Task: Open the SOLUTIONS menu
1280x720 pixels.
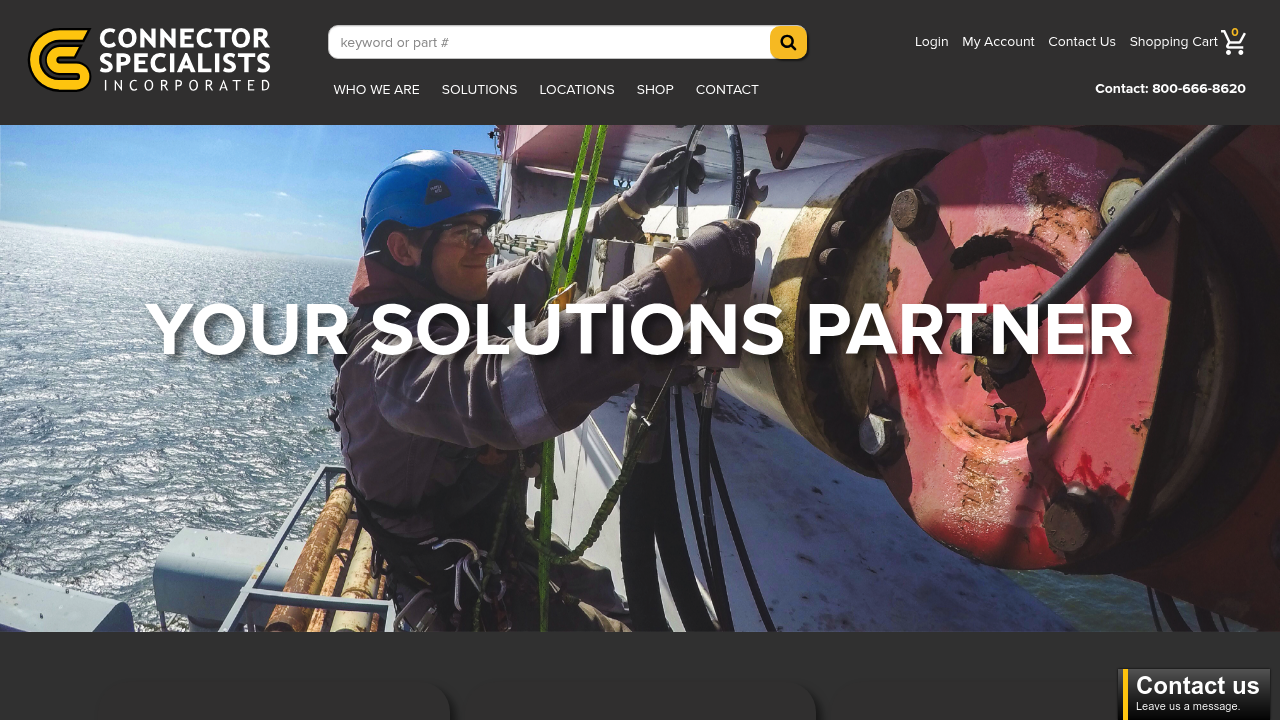Action: (480, 90)
